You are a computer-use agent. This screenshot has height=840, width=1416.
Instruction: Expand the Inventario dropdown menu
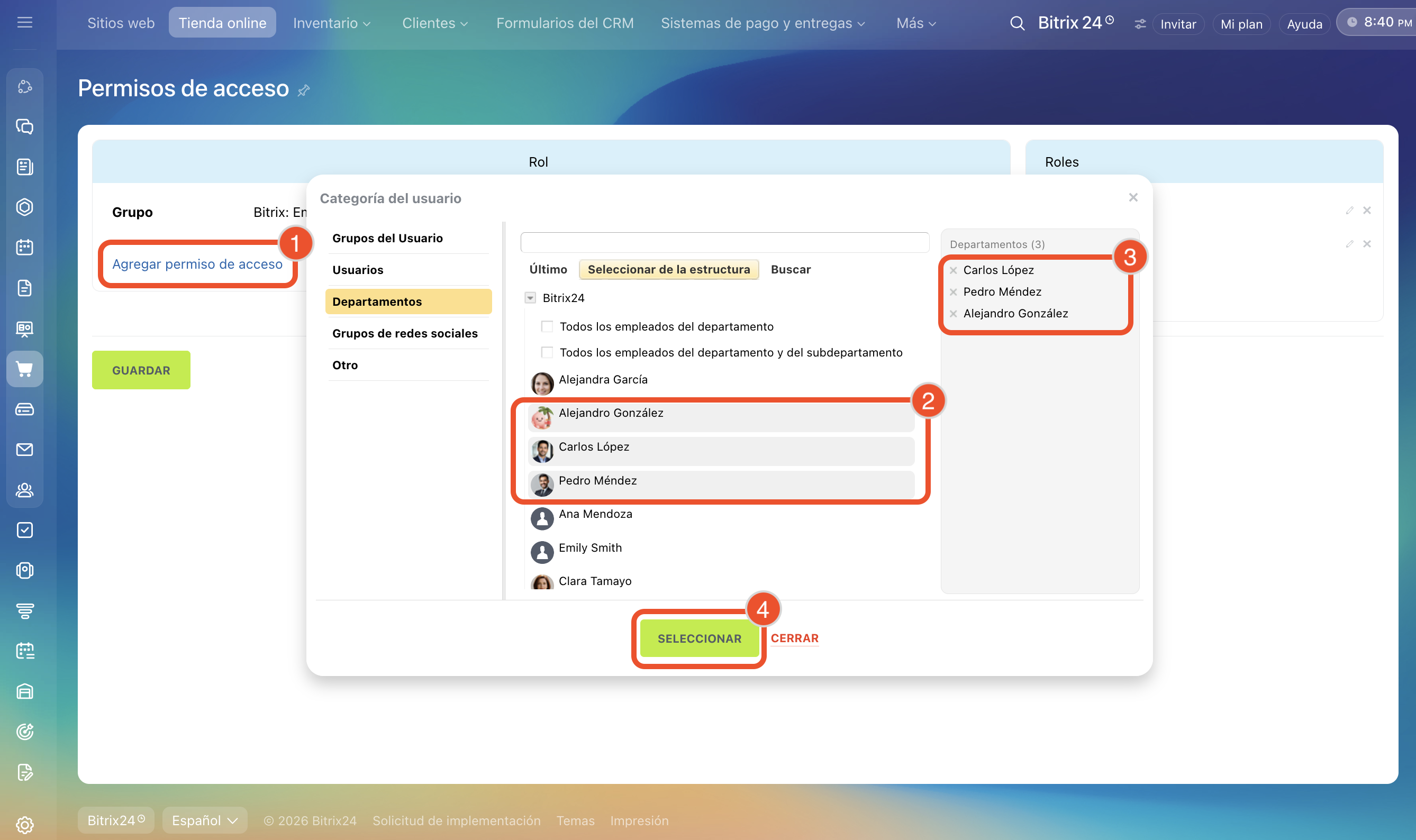[x=332, y=23]
